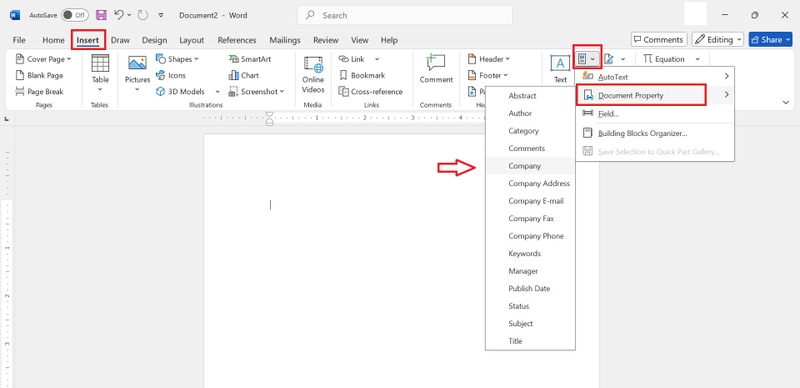Open Building Blocks Organizer
Viewport: 800px width, 388px height.
pyautogui.click(x=655, y=134)
